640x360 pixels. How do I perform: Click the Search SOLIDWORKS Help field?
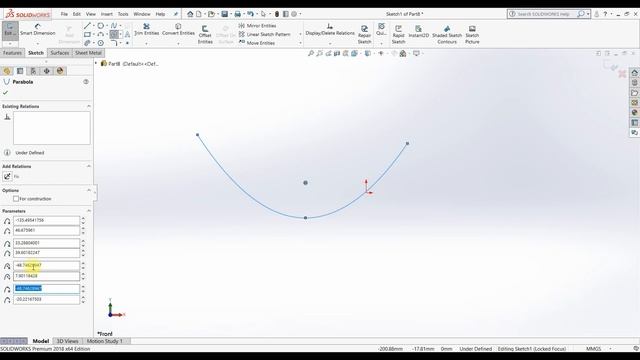pos(543,14)
